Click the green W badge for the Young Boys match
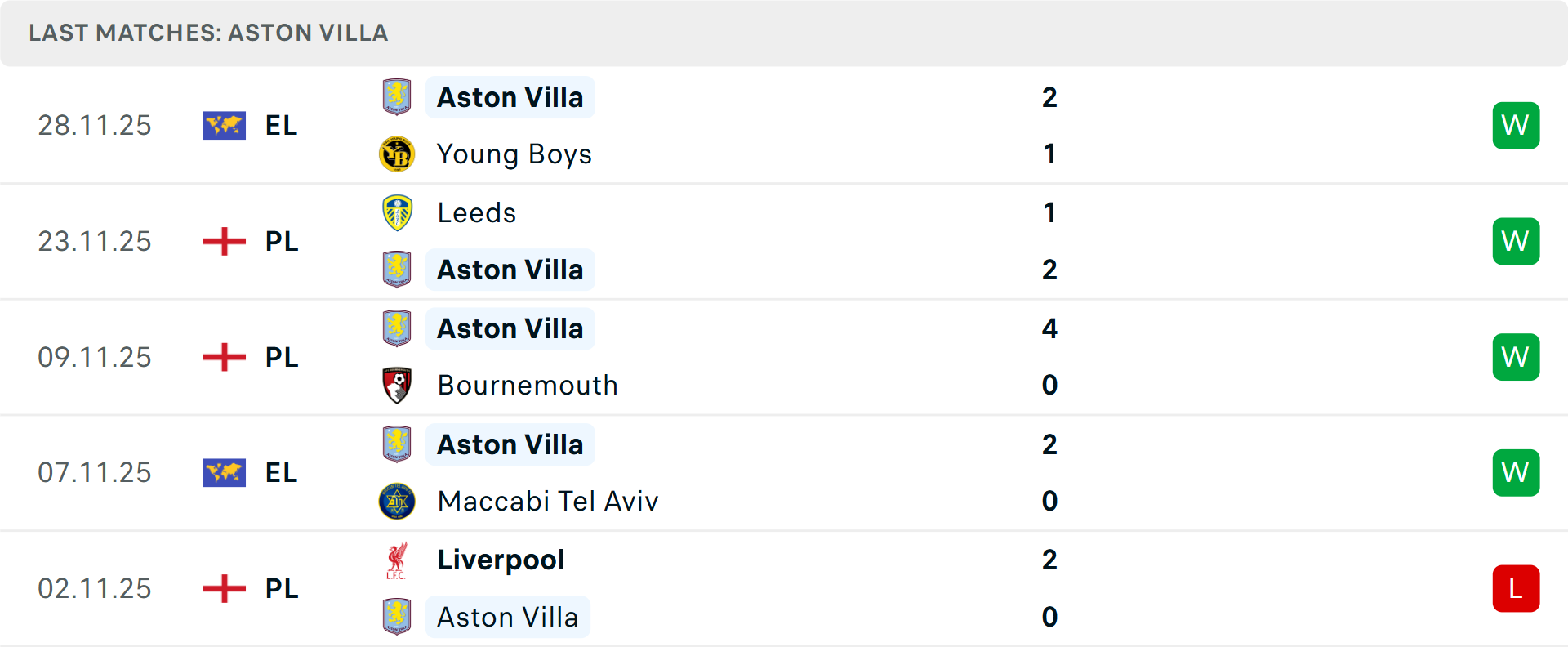This screenshot has height=647, width=1568. pos(1516,125)
